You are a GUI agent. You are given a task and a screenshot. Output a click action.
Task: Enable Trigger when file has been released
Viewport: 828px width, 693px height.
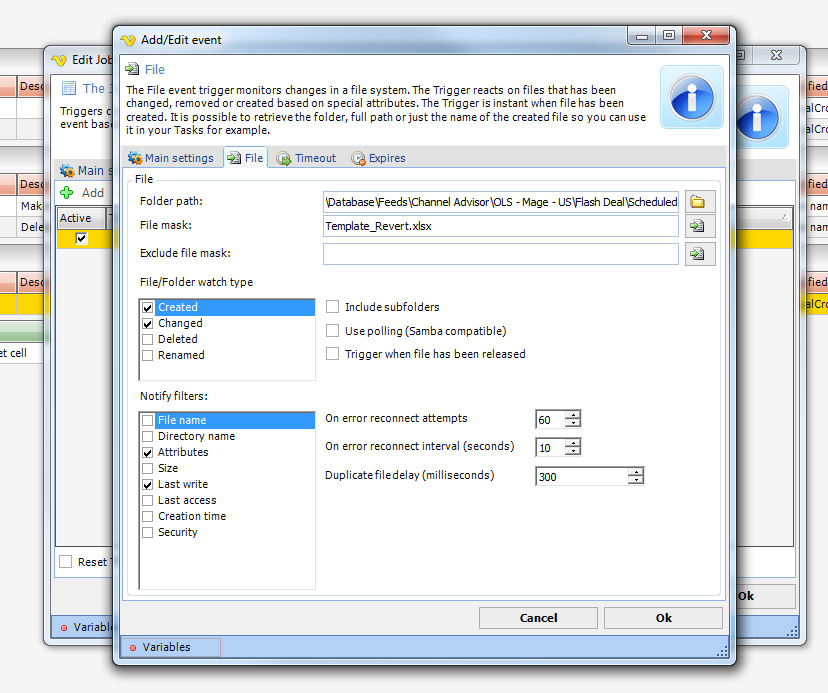[333, 354]
